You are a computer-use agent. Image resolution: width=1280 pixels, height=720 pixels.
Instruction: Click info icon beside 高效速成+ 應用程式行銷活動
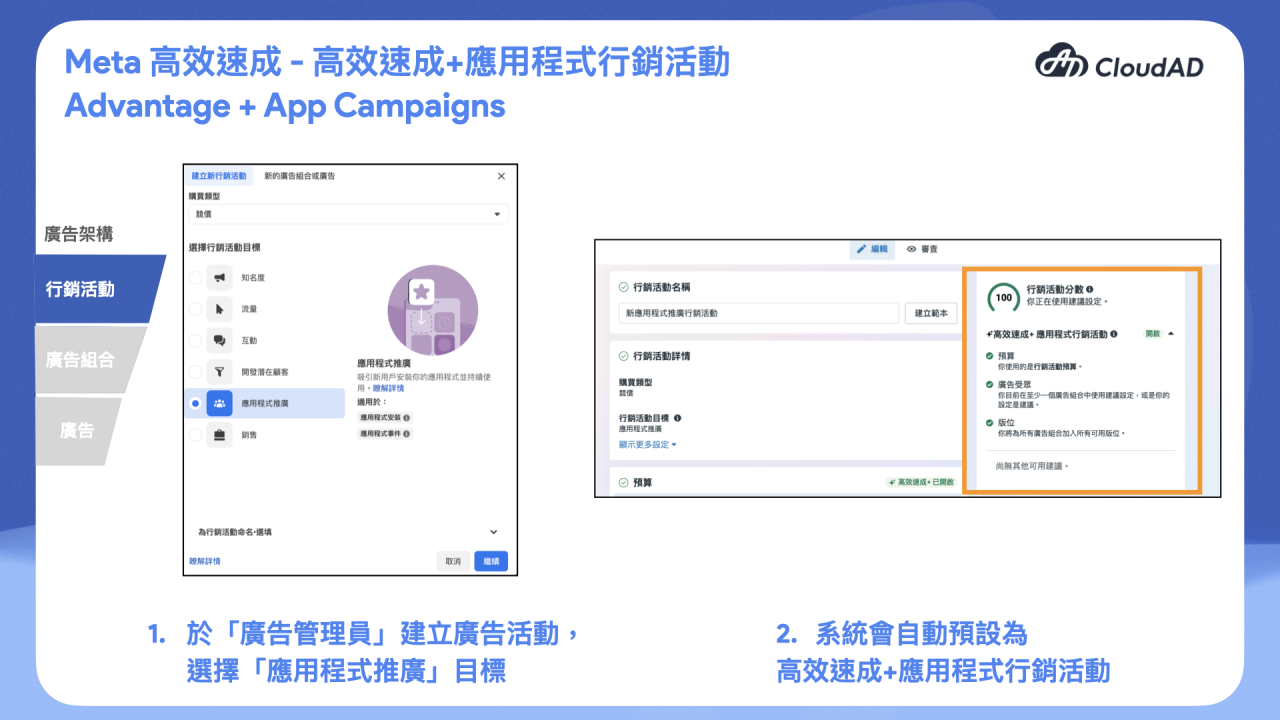(x=1114, y=334)
